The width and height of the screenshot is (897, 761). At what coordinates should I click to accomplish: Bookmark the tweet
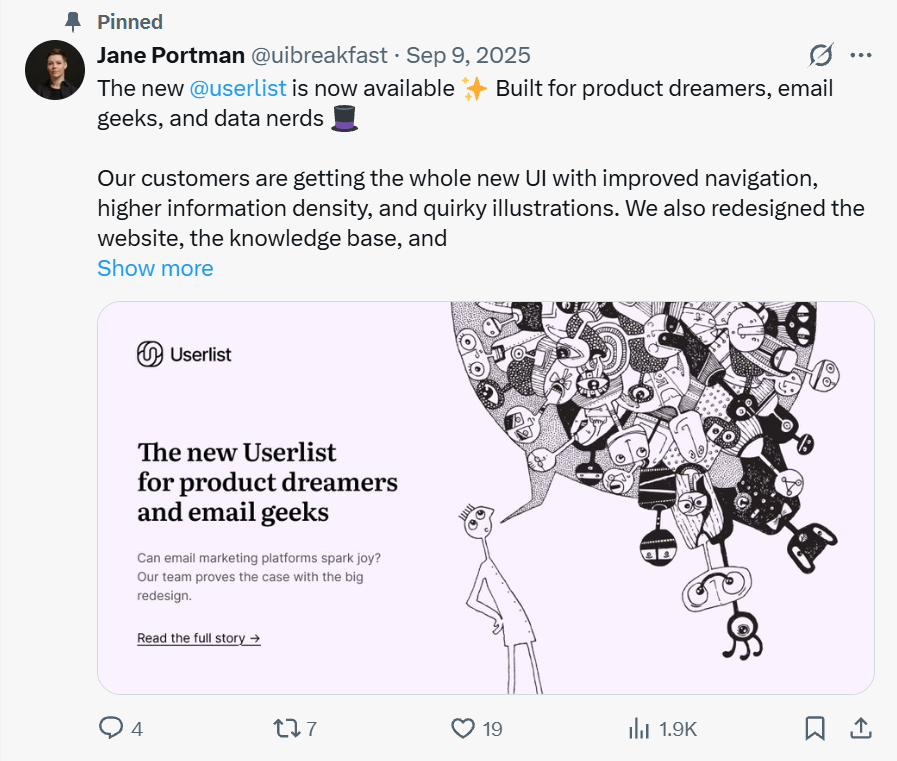pos(815,729)
